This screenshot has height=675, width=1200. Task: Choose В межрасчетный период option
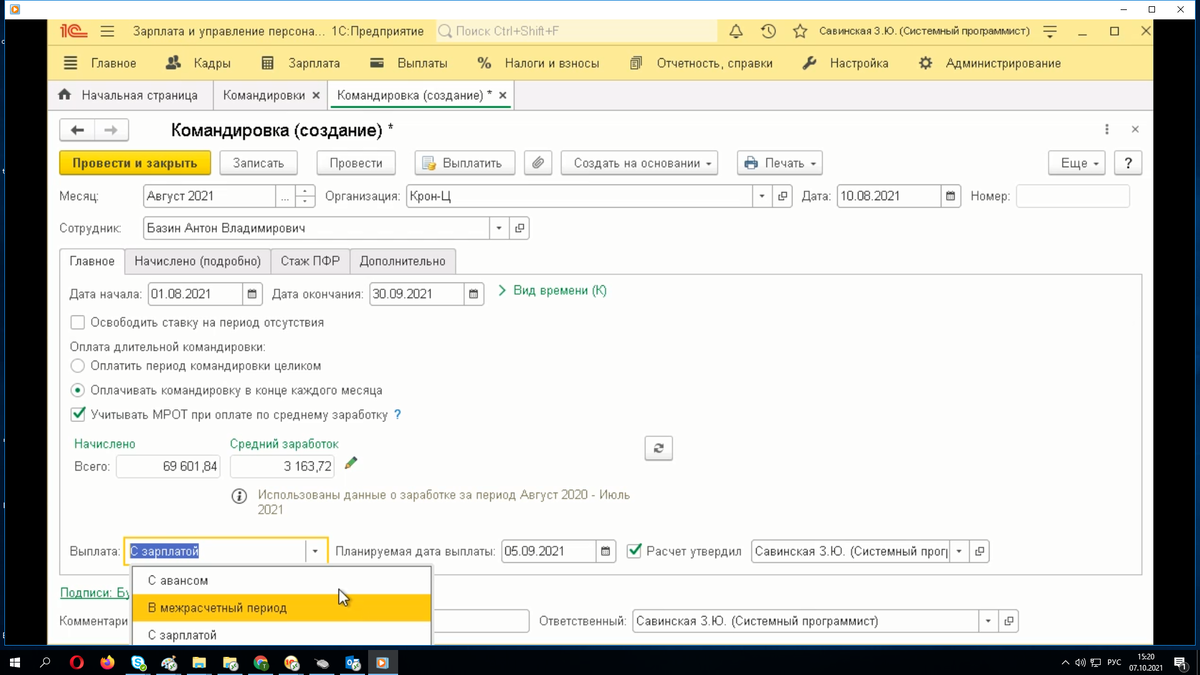coord(281,607)
